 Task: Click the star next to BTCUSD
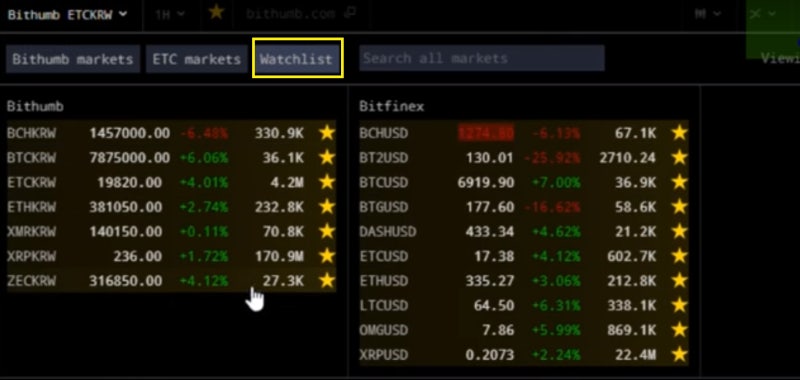(x=679, y=182)
